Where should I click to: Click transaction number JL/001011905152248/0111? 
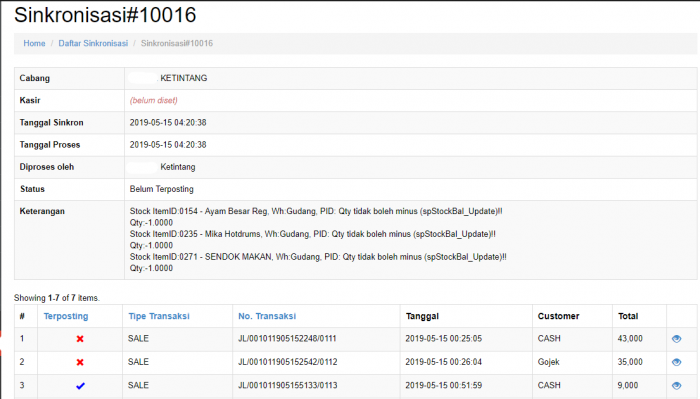287,339
